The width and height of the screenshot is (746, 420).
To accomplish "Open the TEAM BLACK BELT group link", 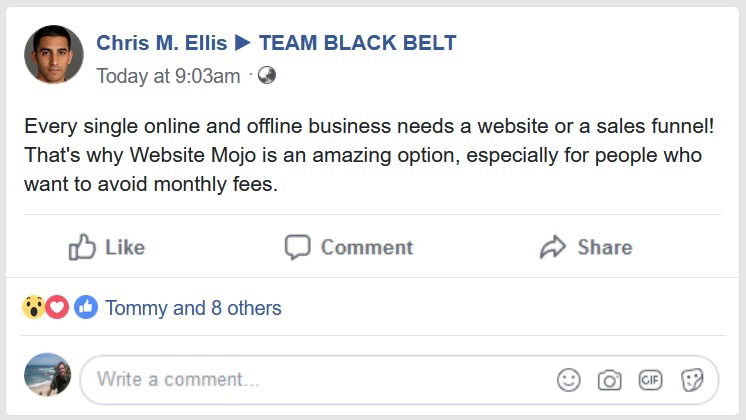I will point(357,43).
